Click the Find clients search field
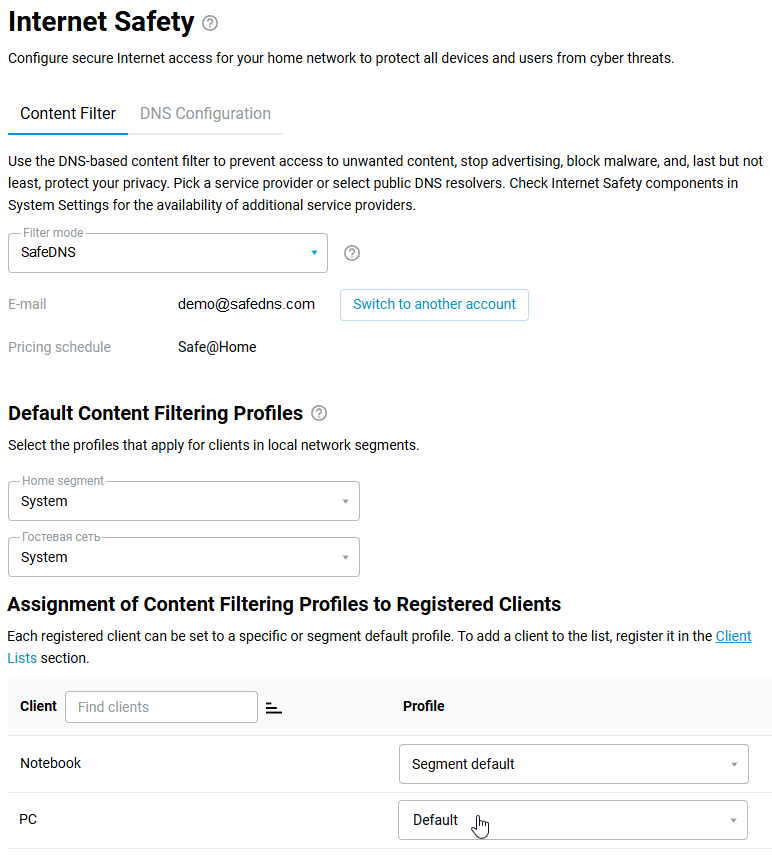 [161, 707]
